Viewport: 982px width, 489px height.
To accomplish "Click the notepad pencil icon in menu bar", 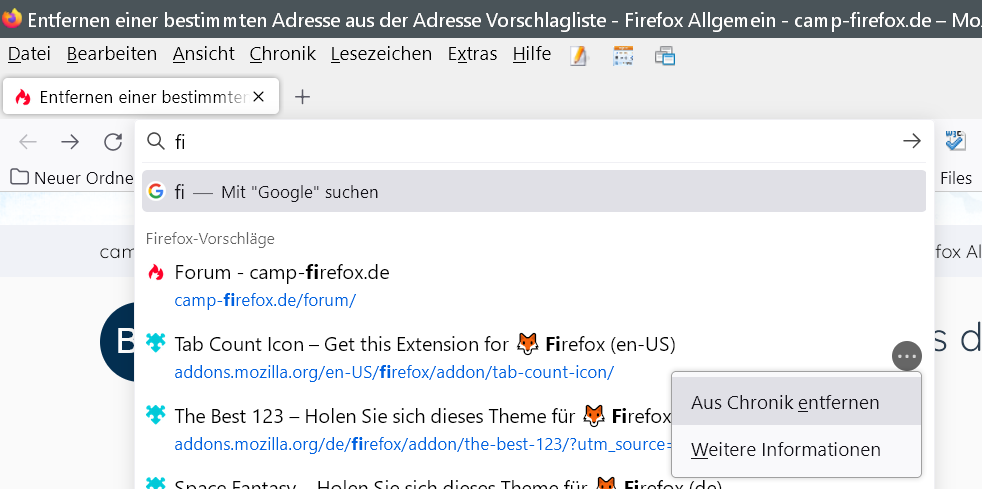I will click(x=579, y=55).
